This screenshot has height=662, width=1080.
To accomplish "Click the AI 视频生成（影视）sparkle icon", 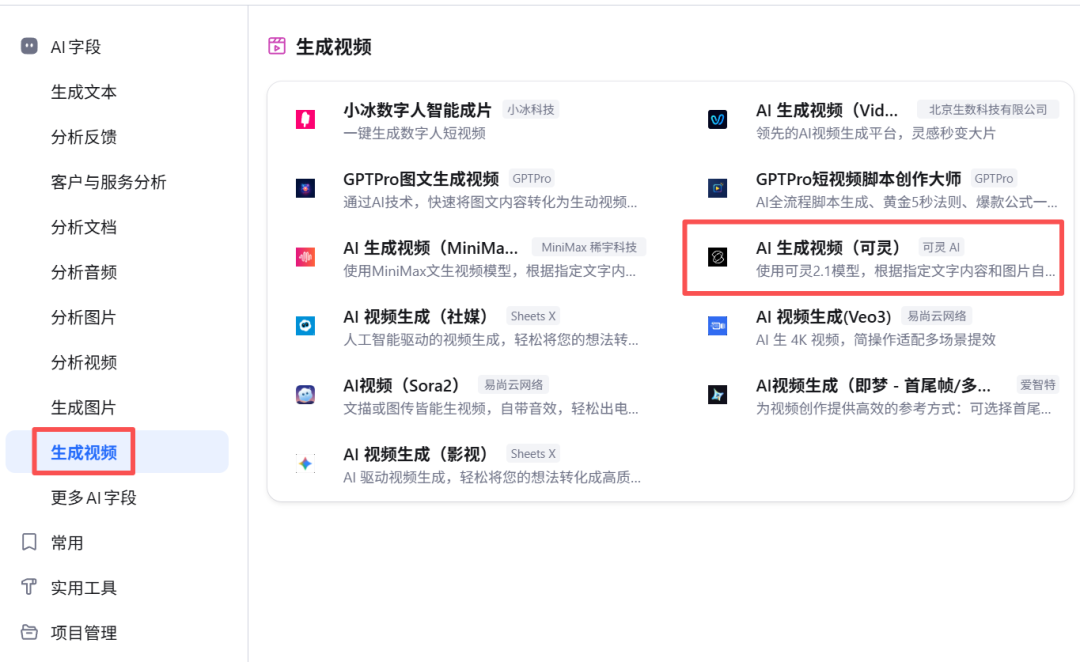I will (x=305, y=461).
